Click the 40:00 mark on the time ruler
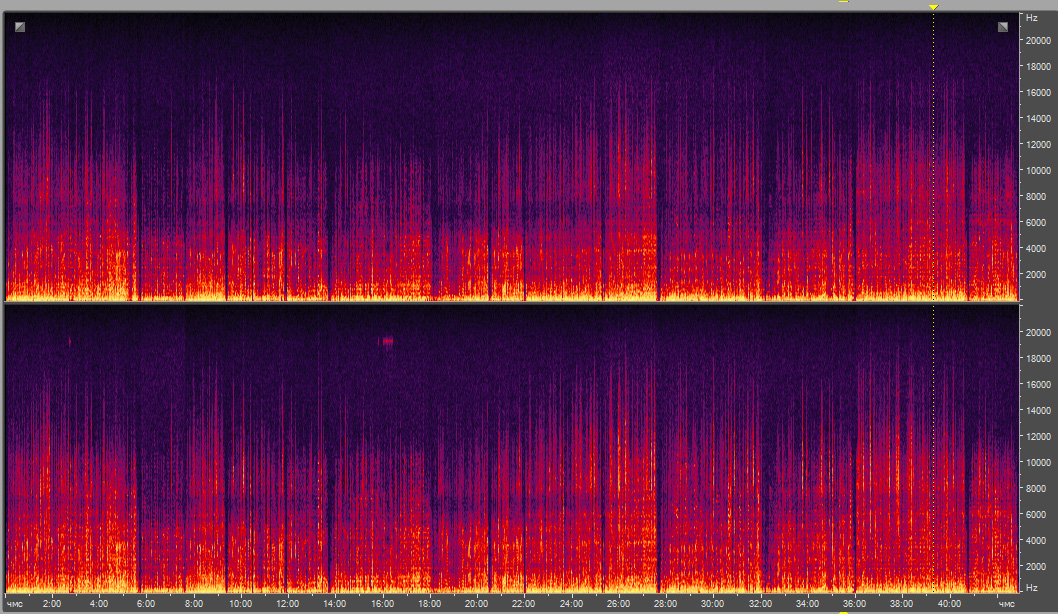The width and height of the screenshot is (1058, 614). (x=949, y=604)
